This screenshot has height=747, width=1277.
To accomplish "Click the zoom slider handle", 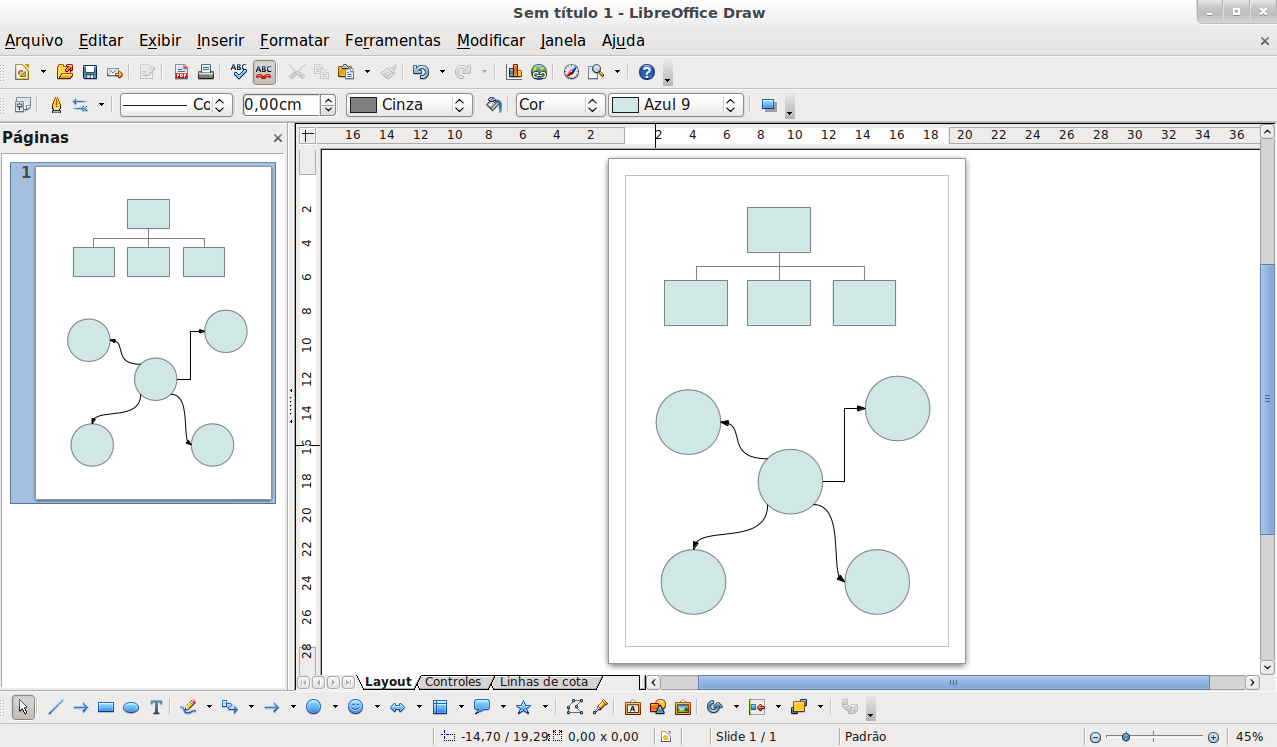I will click(1126, 737).
